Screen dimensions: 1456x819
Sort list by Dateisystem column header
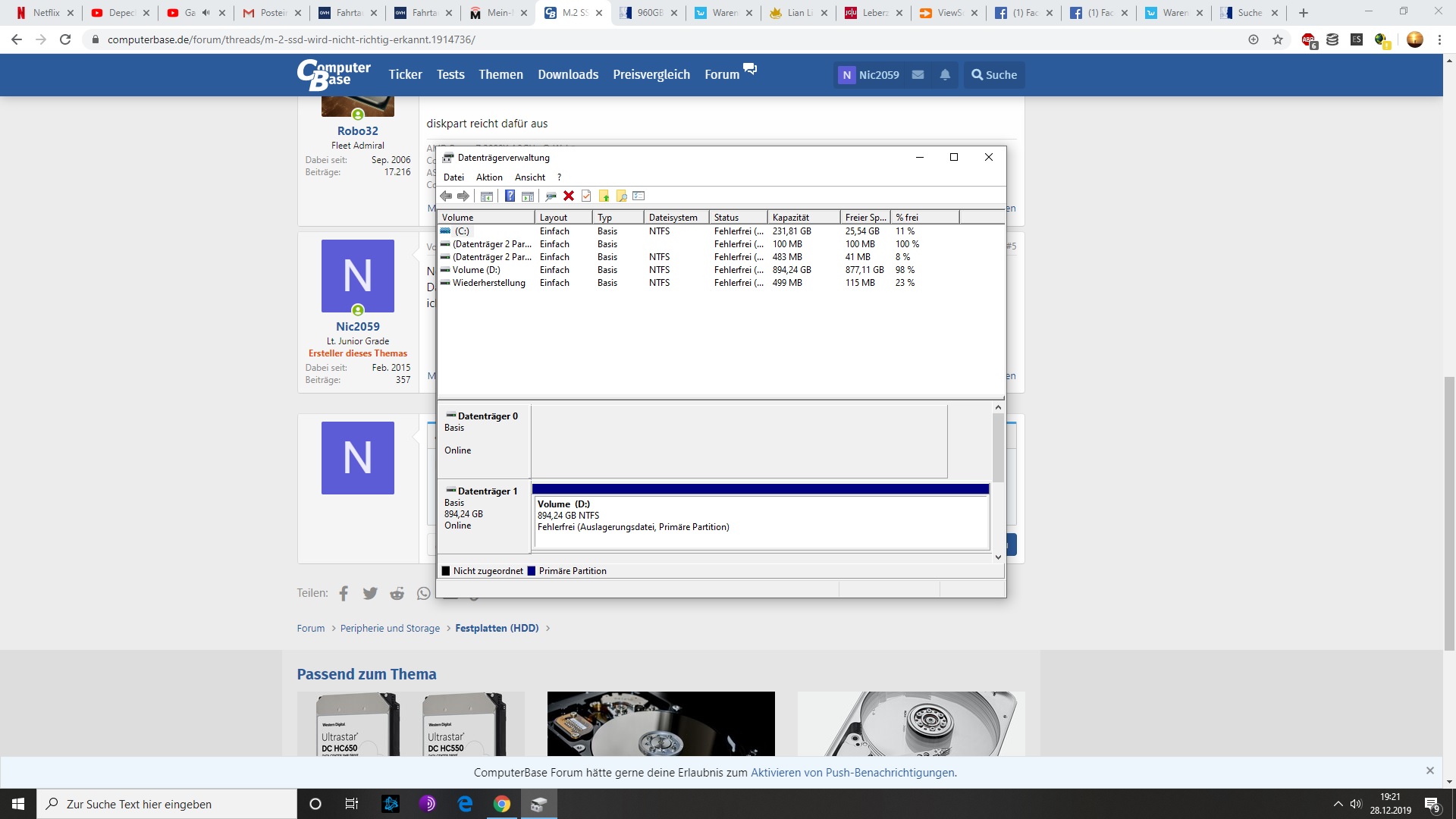tap(675, 218)
